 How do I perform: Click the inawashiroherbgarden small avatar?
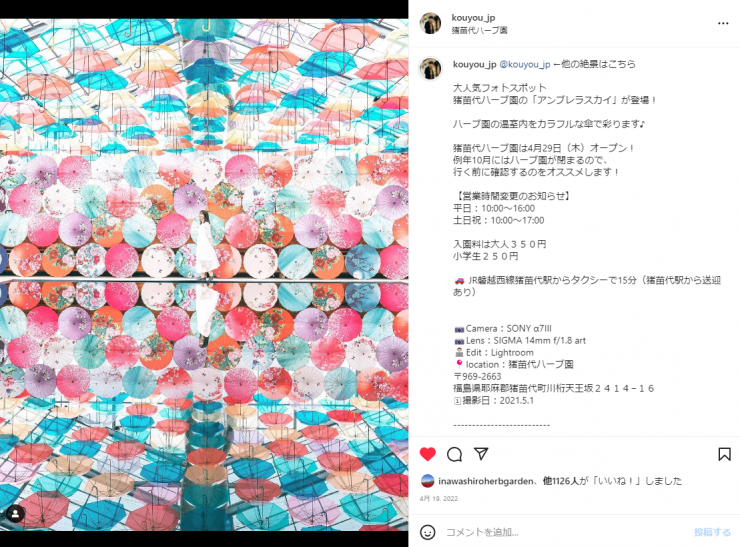(427, 481)
